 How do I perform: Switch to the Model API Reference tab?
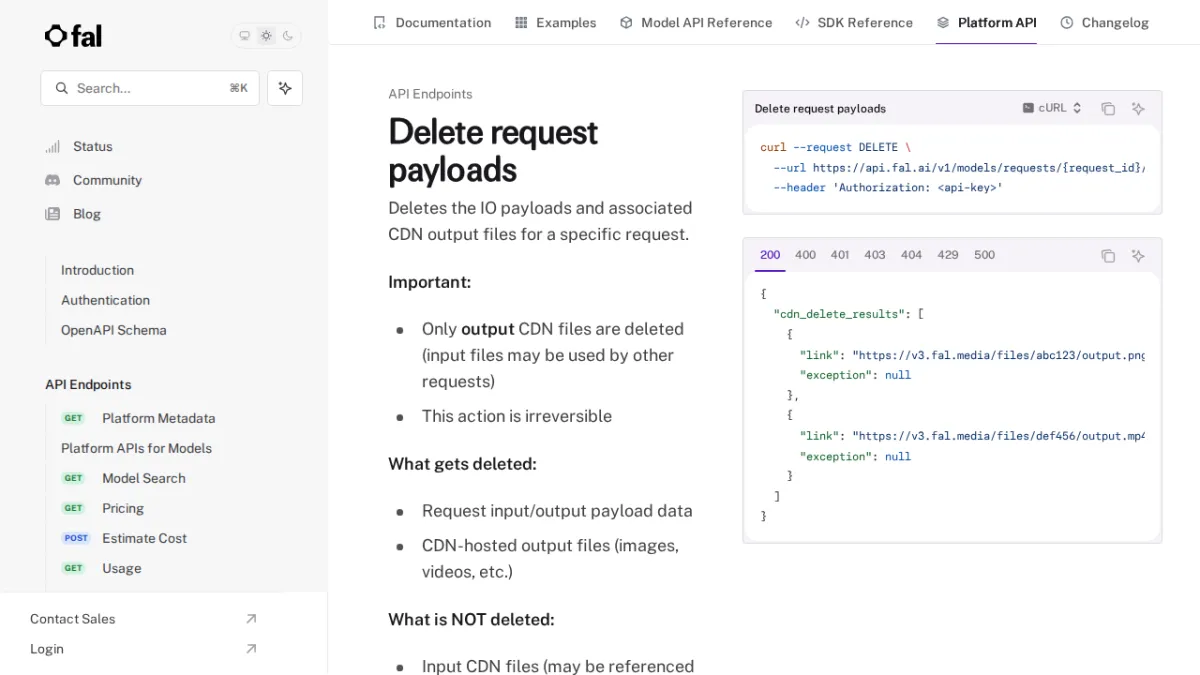click(695, 22)
